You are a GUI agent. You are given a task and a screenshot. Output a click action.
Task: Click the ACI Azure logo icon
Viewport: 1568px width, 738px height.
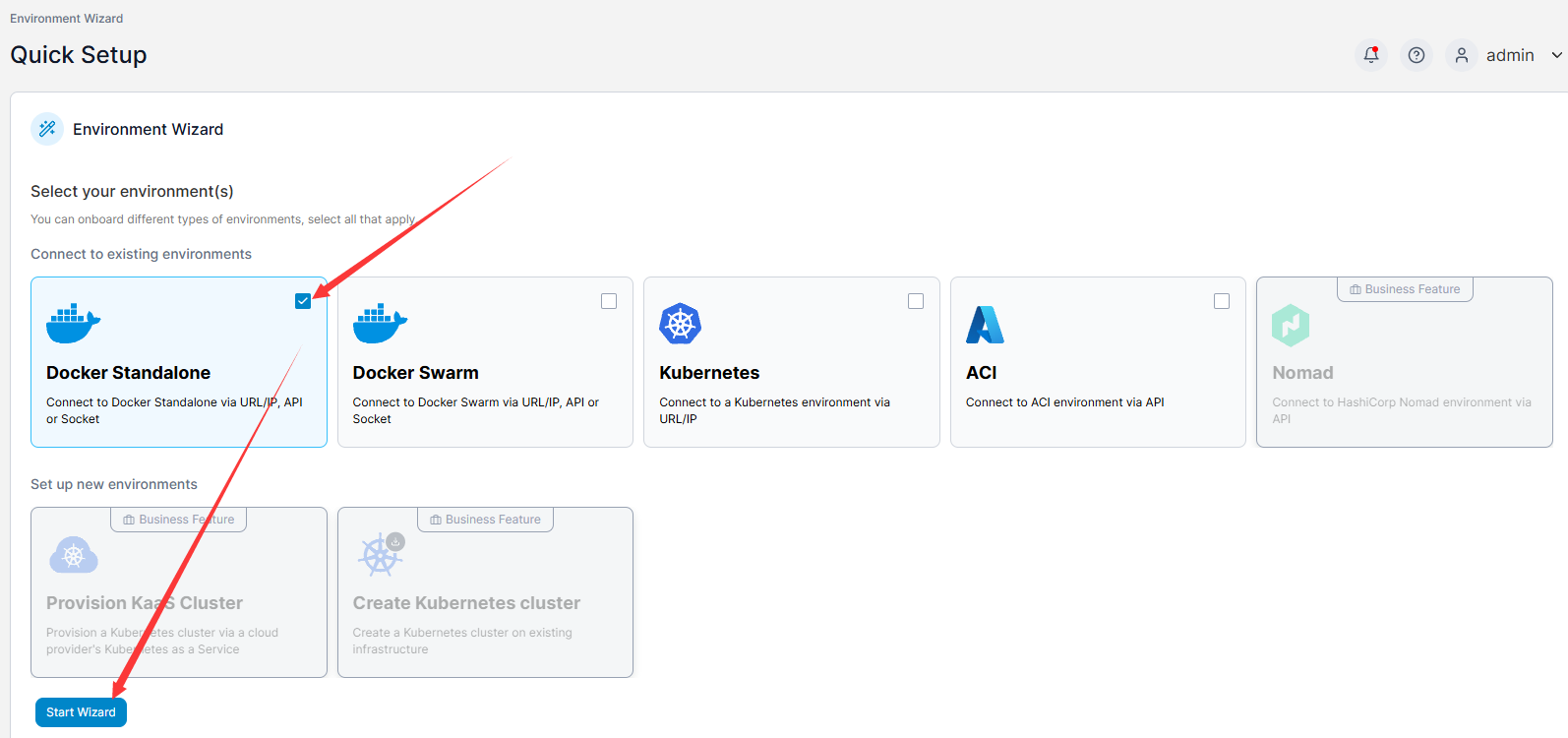[x=985, y=325]
